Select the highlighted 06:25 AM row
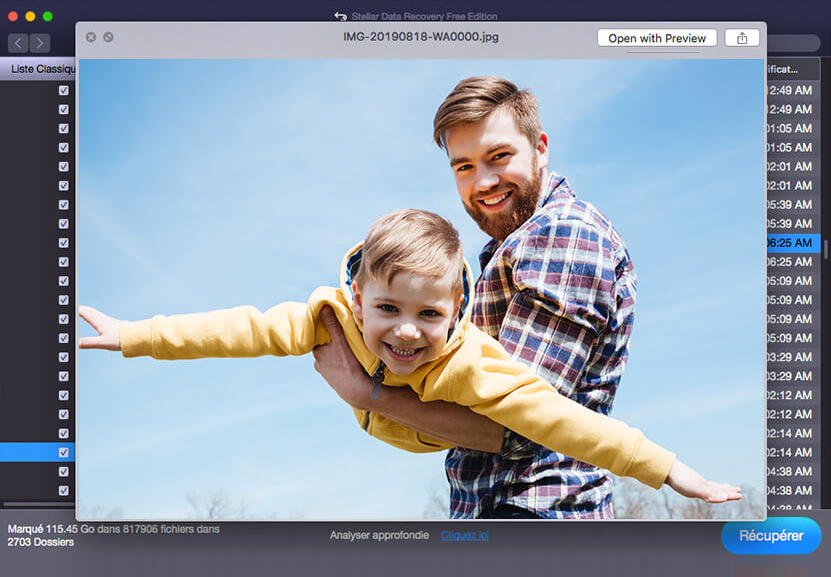Image resolution: width=831 pixels, height=577 pixels. [792, 243]
